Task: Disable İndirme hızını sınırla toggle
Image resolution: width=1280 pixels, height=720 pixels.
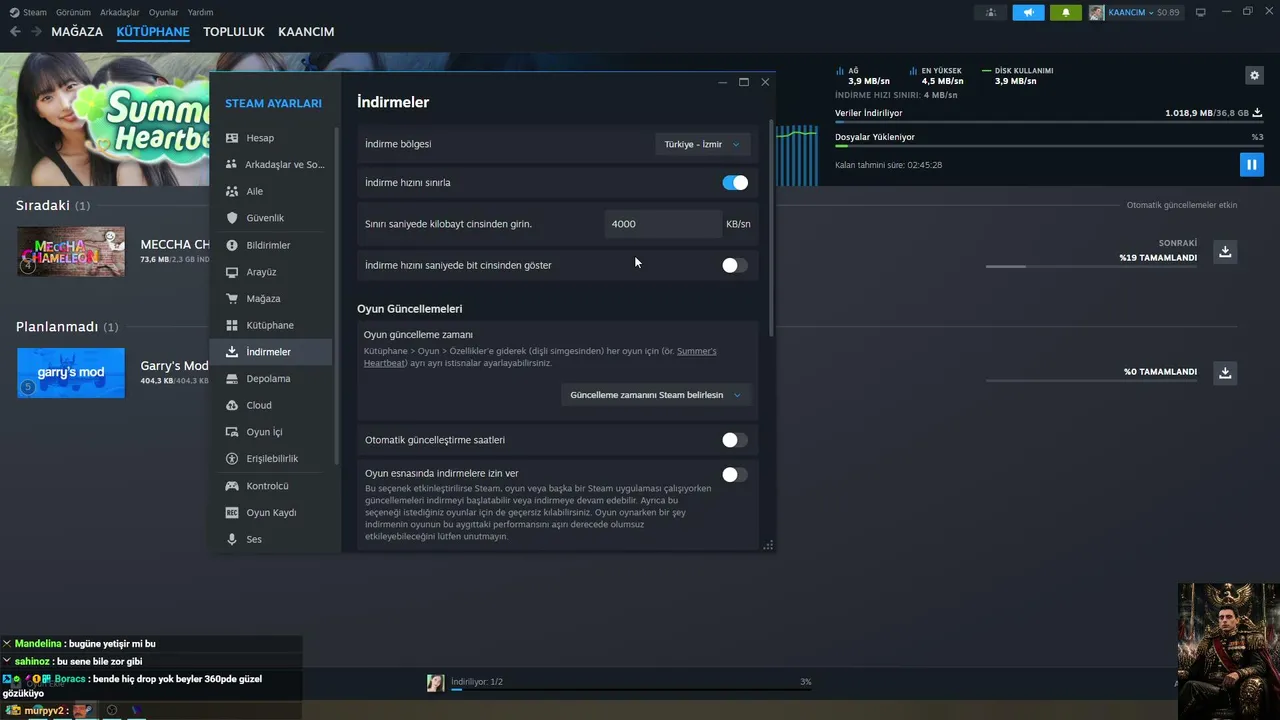Action: tap(735, 183)
